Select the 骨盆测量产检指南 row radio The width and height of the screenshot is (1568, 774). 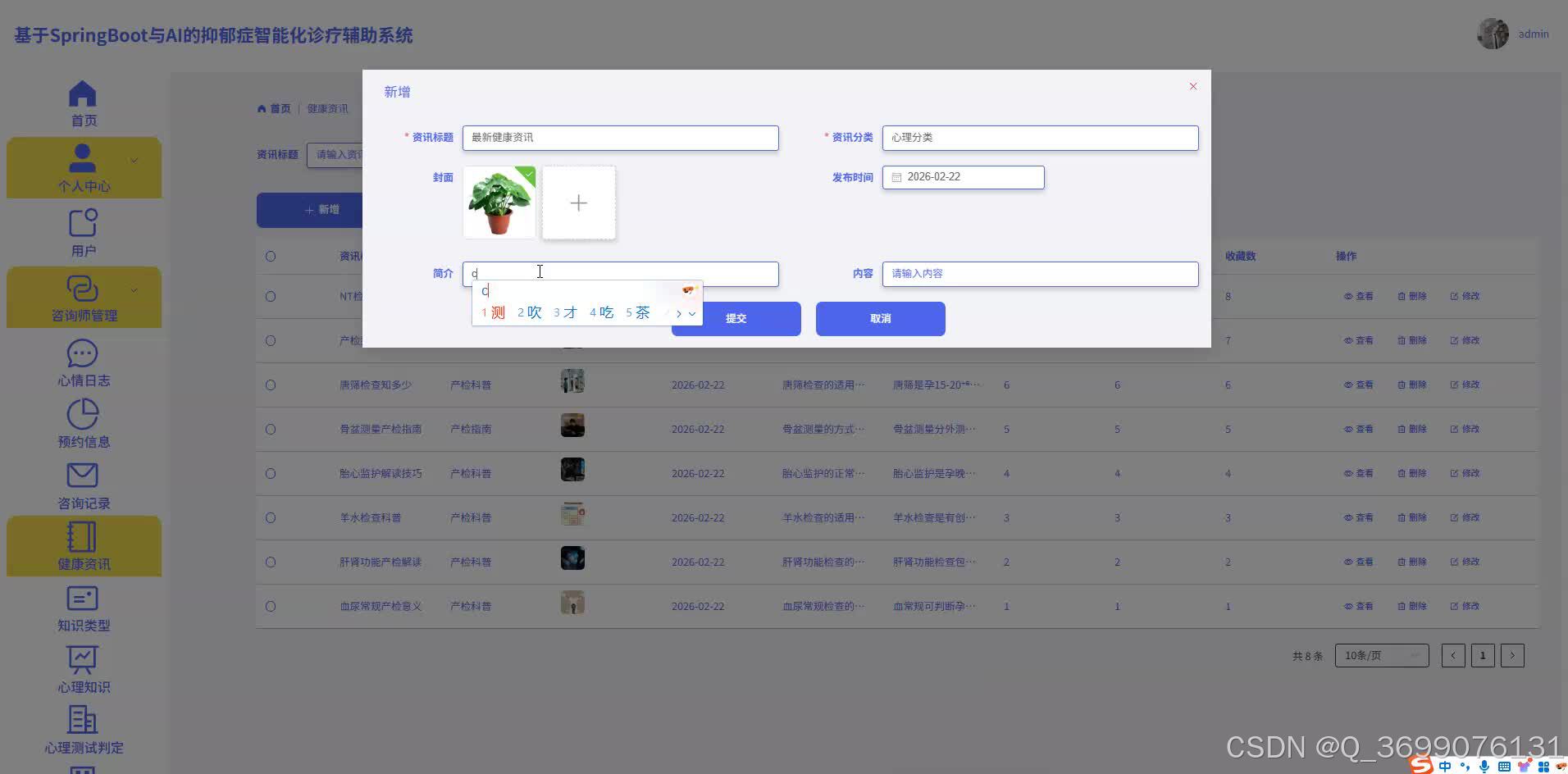click(271, 430)
